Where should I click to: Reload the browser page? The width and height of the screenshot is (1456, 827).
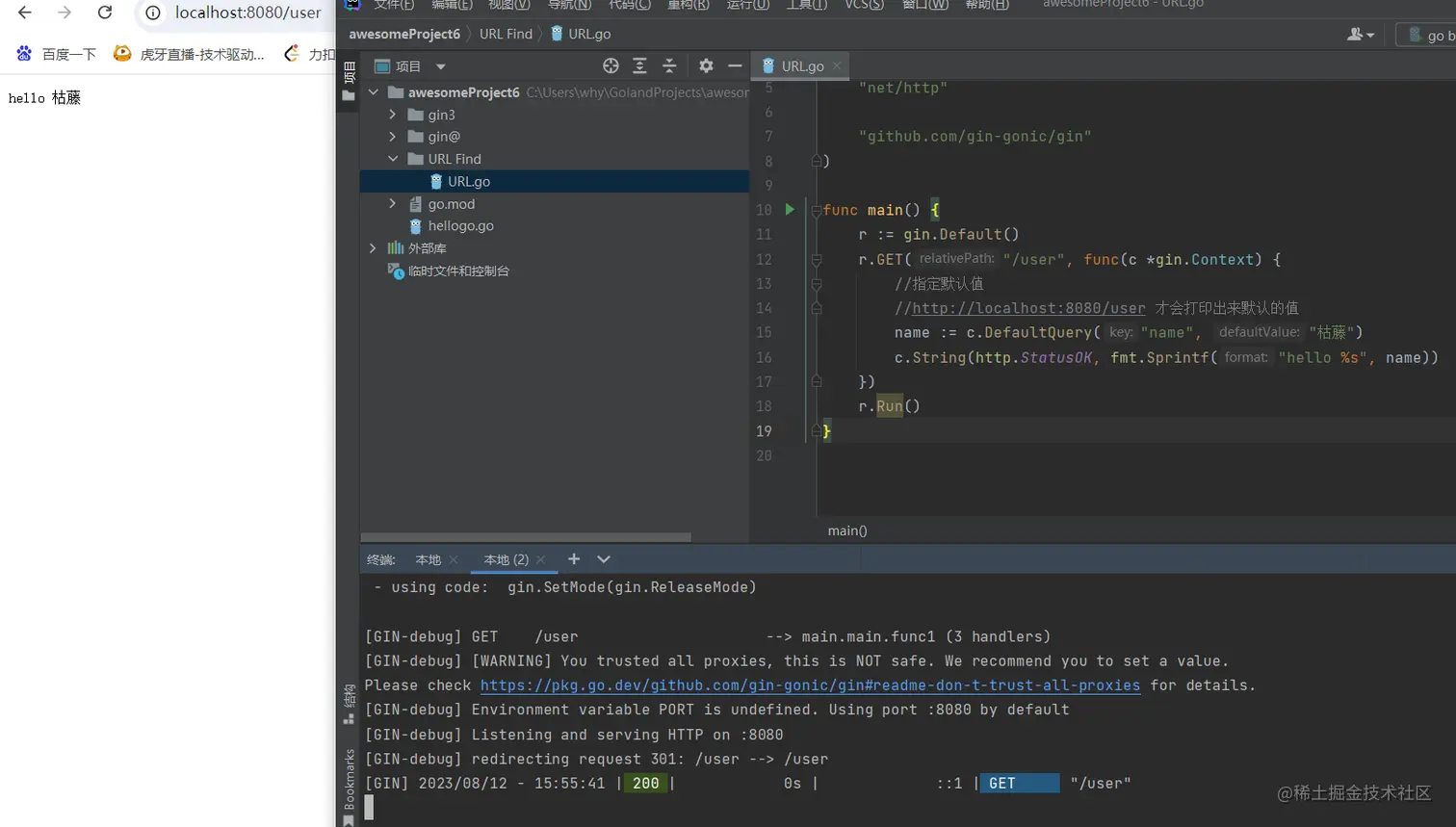coord(105,13)
